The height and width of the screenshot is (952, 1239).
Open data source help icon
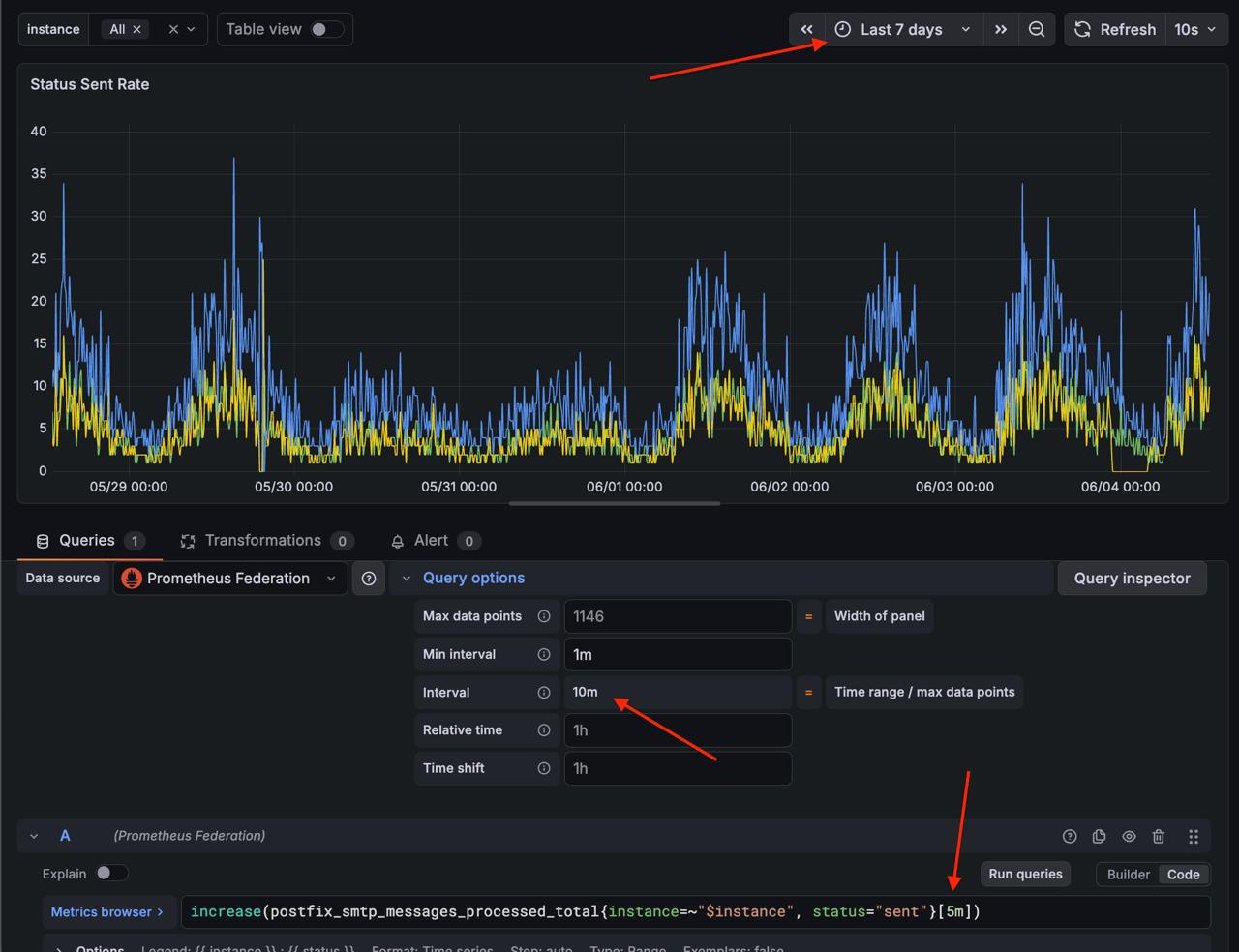pos(369,579)
